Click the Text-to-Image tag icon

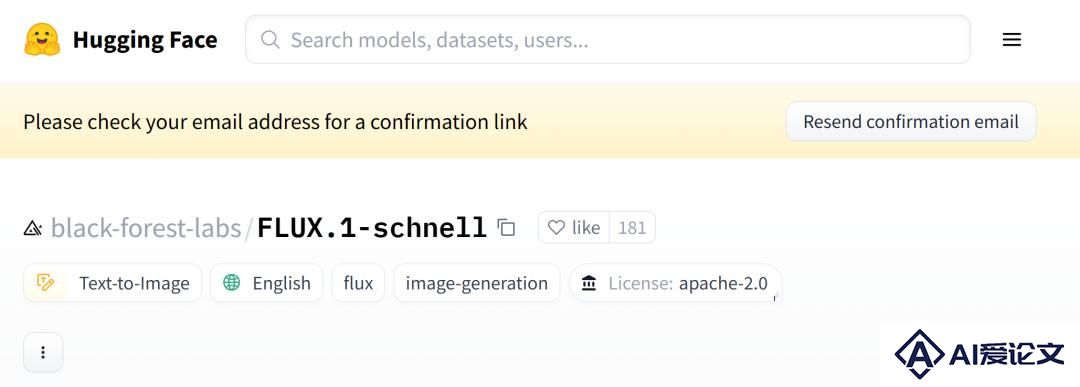coord(45,283)
